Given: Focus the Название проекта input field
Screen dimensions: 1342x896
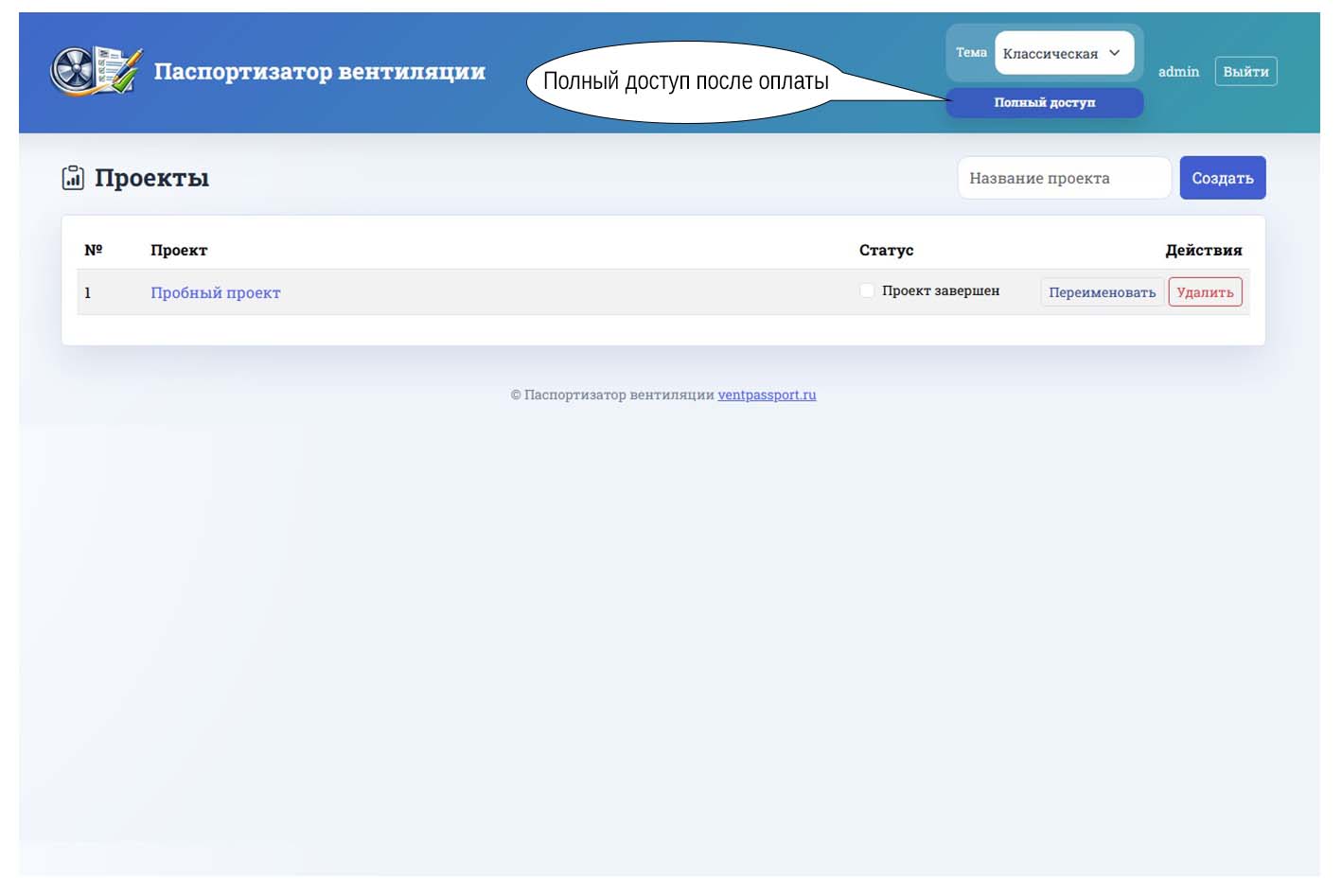Looking at the screenshot, I should (x=1065, y=178).
